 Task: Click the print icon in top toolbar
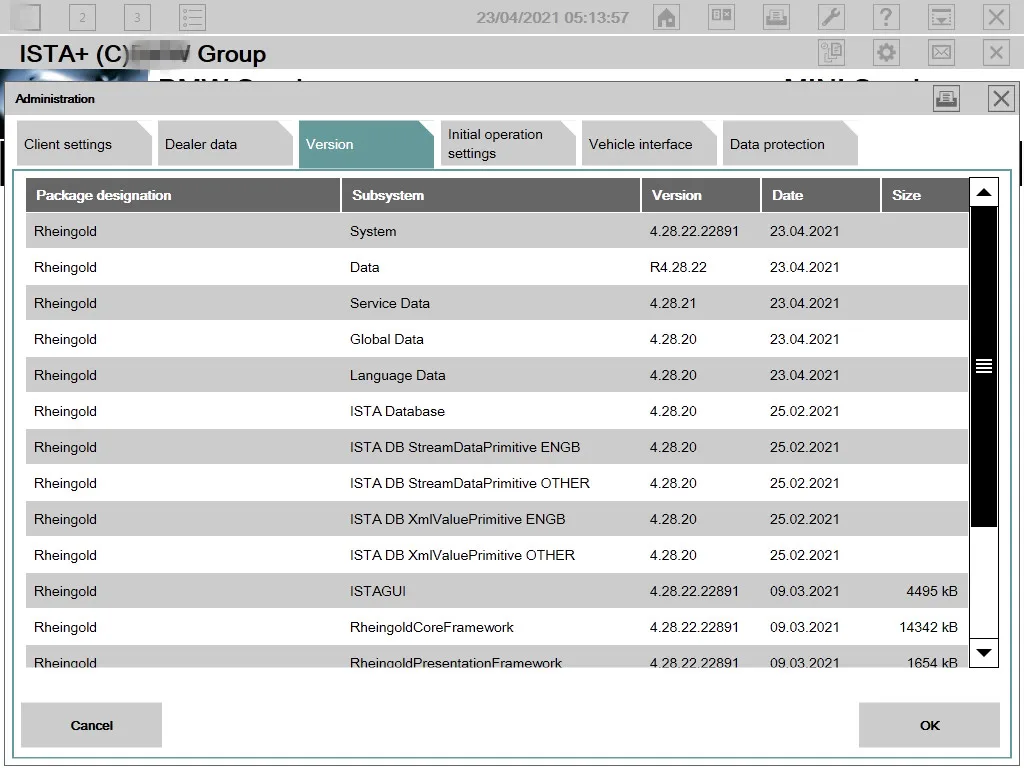[x=776, y=17]
